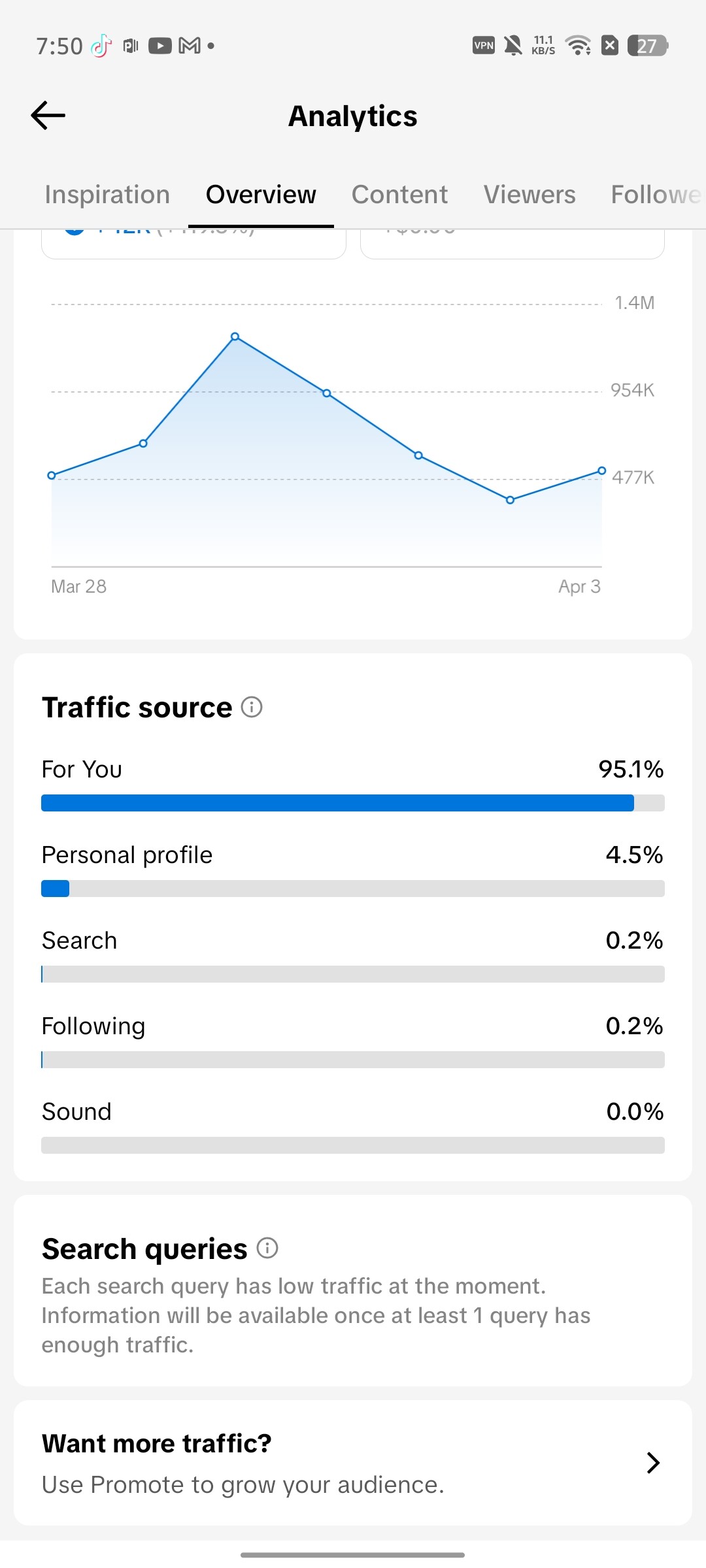Tap the Mar 28 chart data point

coord(52,476)
